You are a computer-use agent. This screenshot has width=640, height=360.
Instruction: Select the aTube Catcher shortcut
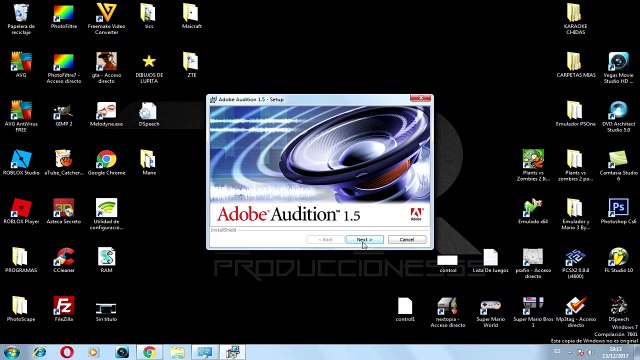[x=64, y=162]
